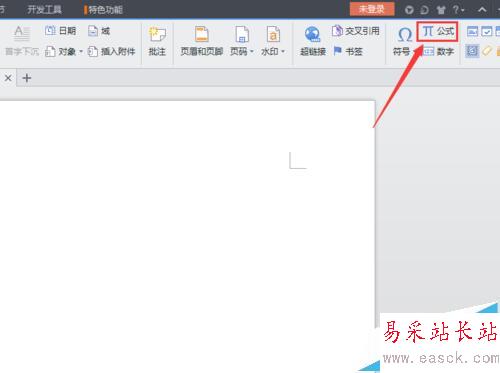Viewport: 500px width, 373px height.
Task: Add a 批注 comment
Action: 157,42
